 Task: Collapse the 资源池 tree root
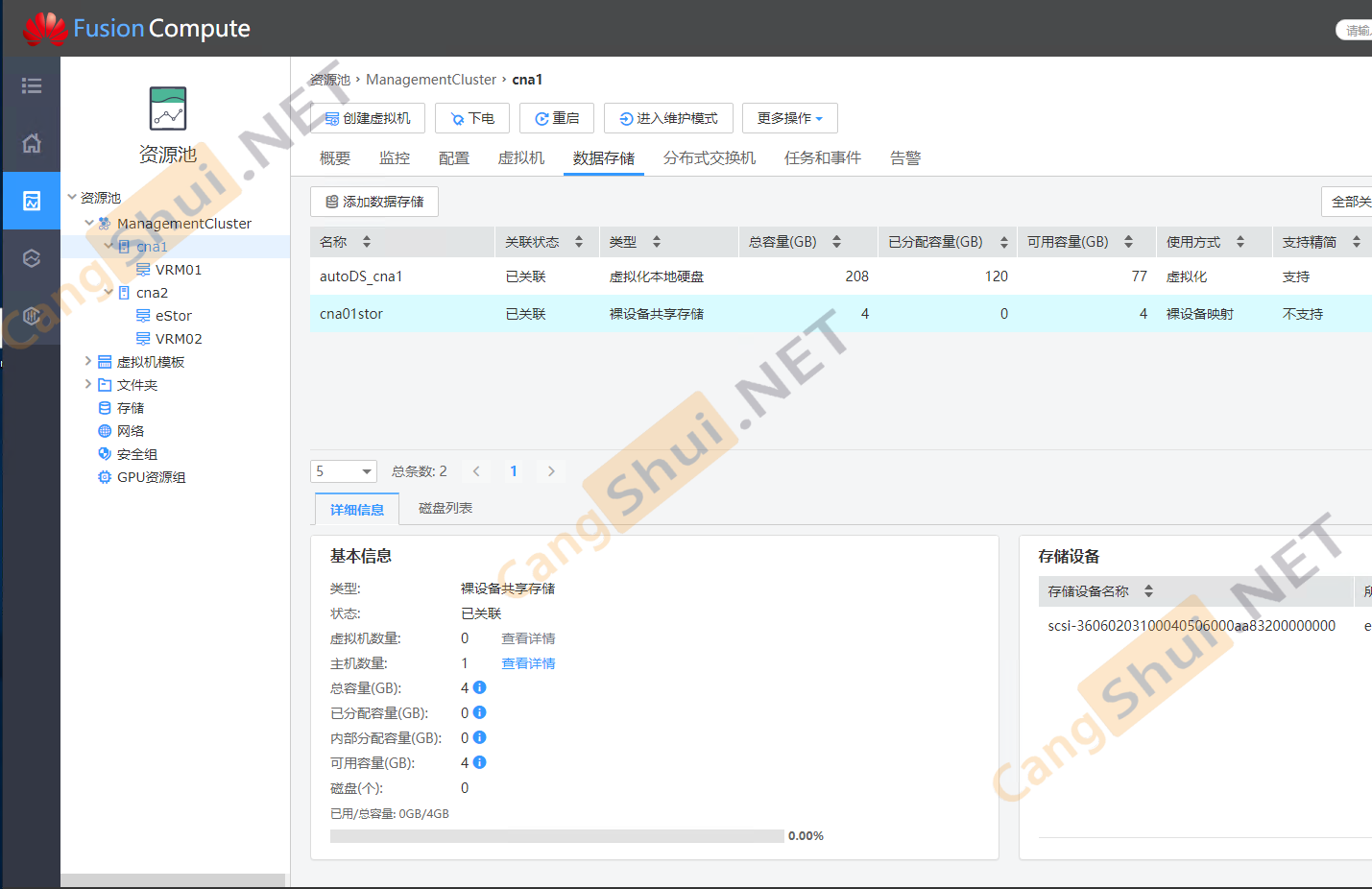[x=72, y=197]
